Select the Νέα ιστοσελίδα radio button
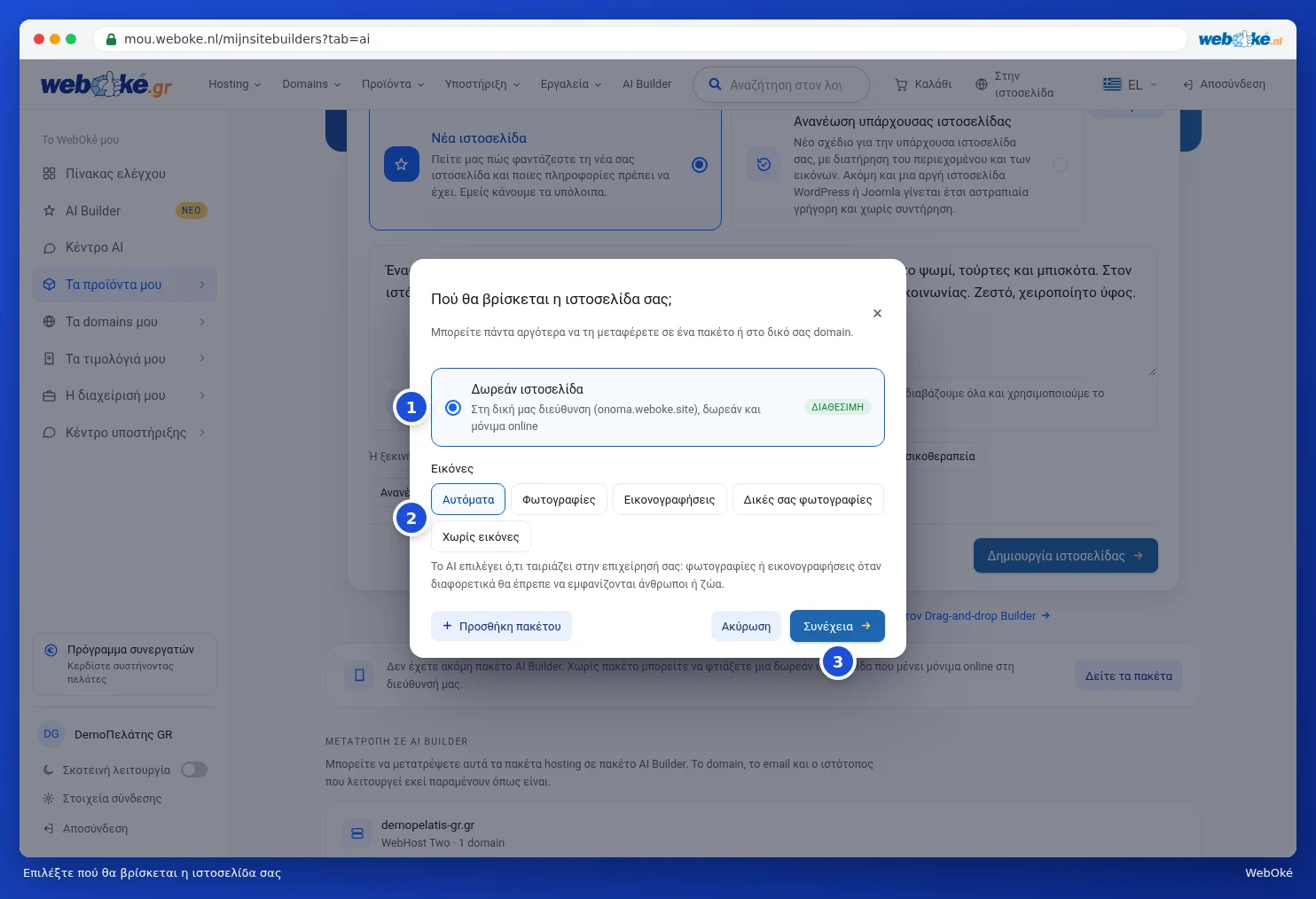 [700, 165]
